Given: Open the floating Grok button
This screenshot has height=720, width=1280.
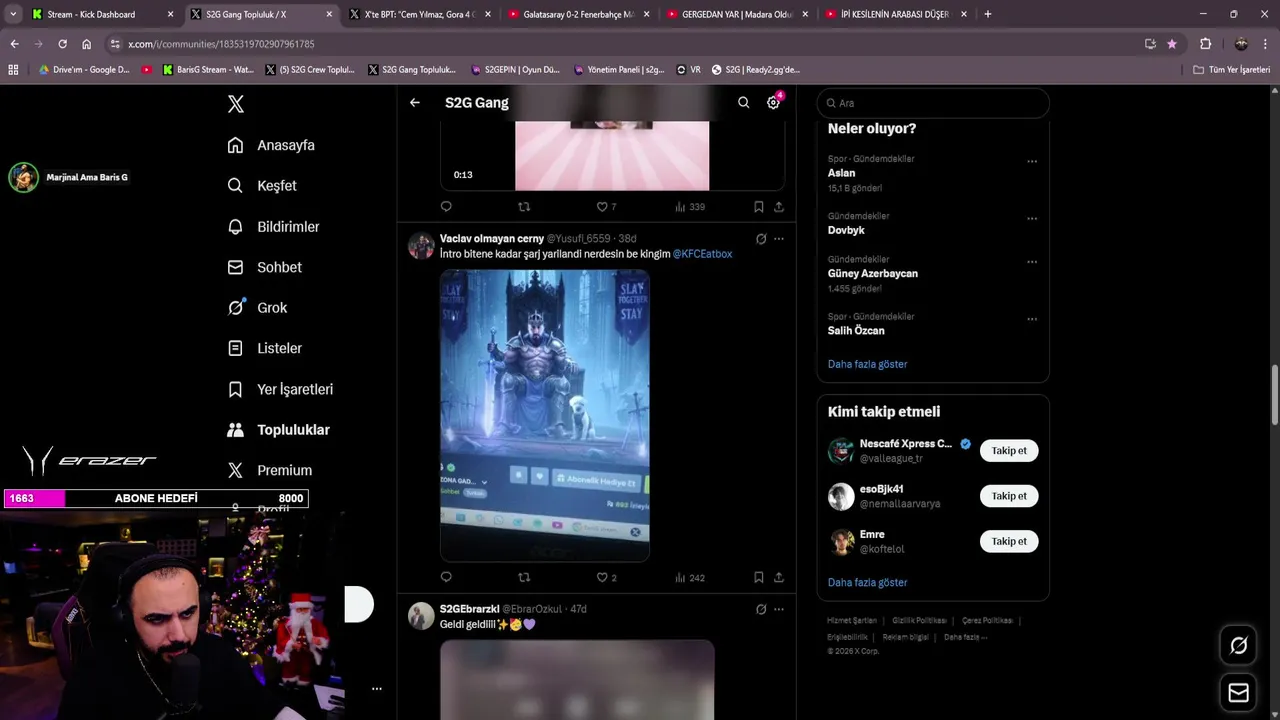Looking at the screenshot, I should coord(1238,646).
